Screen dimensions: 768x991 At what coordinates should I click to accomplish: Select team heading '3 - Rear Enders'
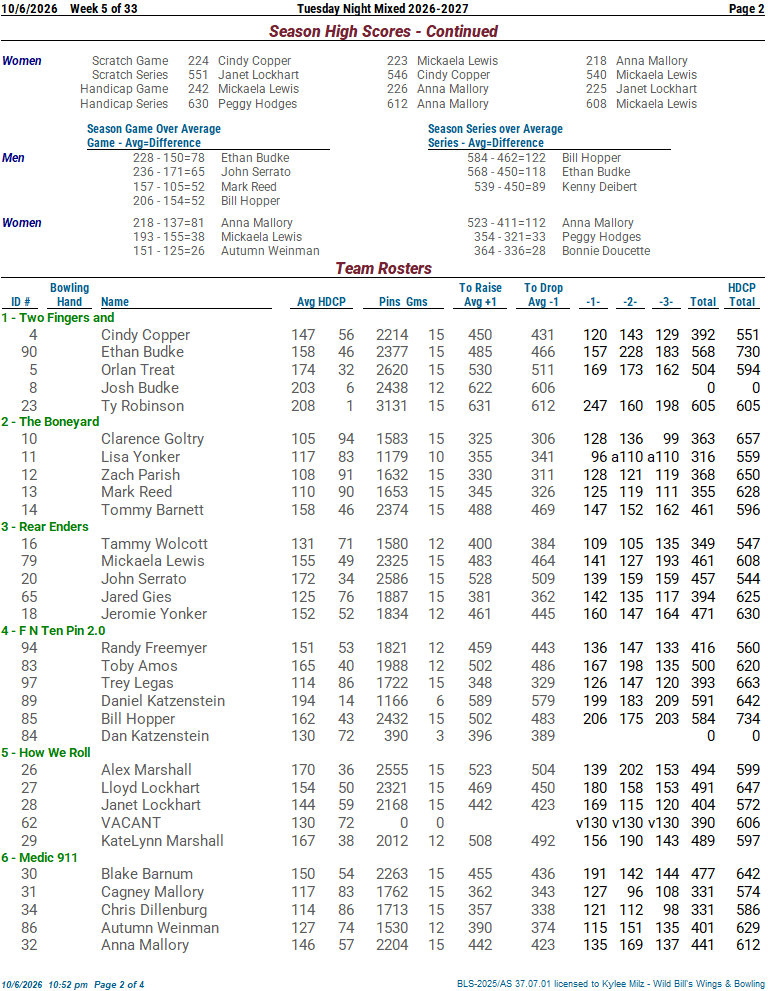45,526
